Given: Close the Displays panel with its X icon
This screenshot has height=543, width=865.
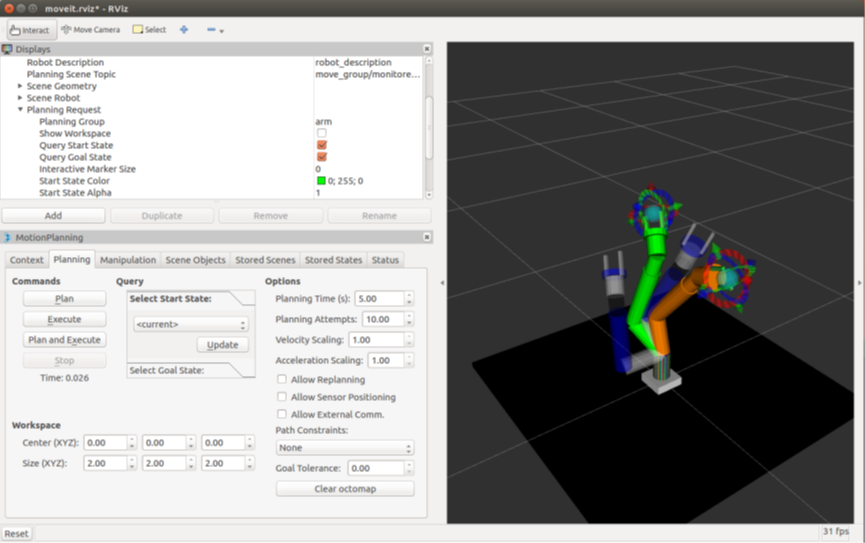Looking at the screenshot, I should [x=426, y=49].
